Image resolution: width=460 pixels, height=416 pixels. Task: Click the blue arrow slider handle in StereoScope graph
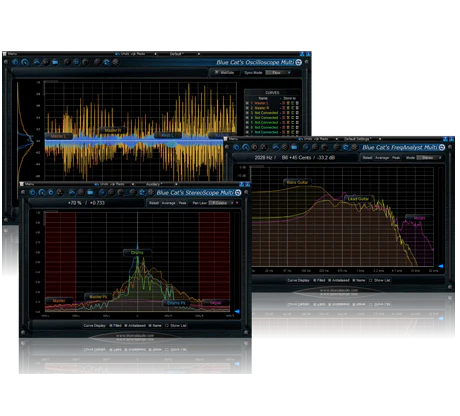click(x=237, y=311)
